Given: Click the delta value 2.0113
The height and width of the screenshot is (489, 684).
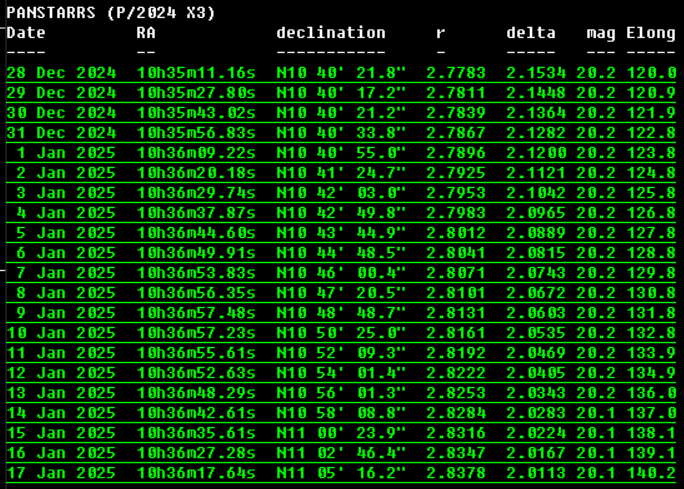Looking at the screenshot, I should click(536, 473).
